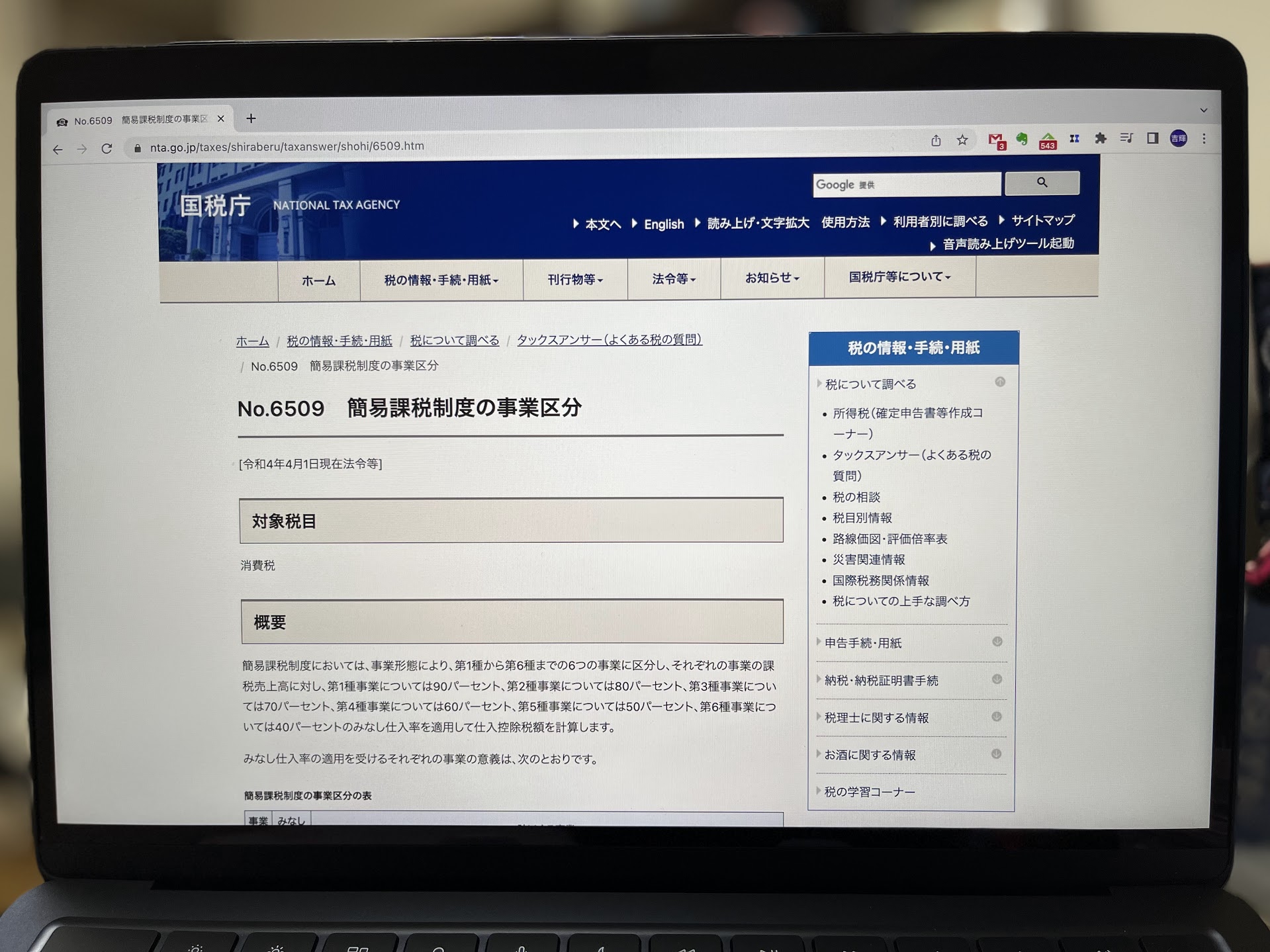The height and width of the screenshot is (952, 1270).
Task: Open the Evernote elephant extension
Action: click(x=1022, y=139)
